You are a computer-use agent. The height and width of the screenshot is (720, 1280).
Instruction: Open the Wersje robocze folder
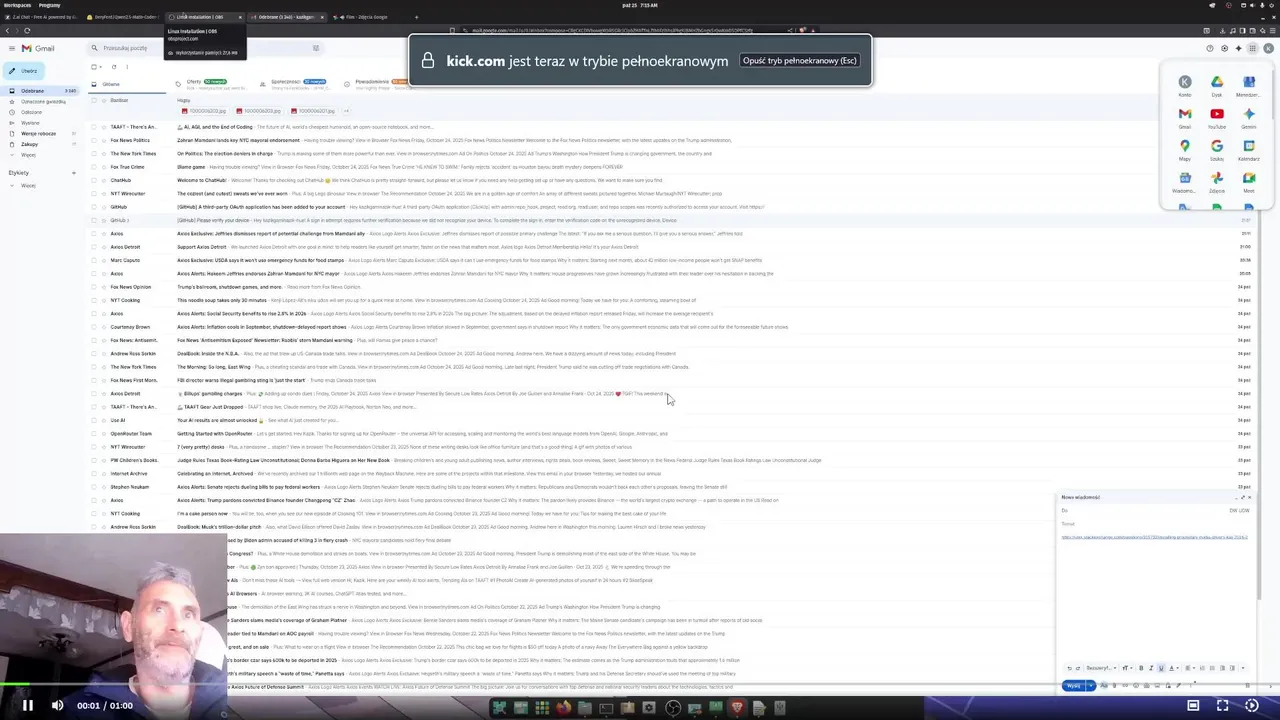[38, 133]
